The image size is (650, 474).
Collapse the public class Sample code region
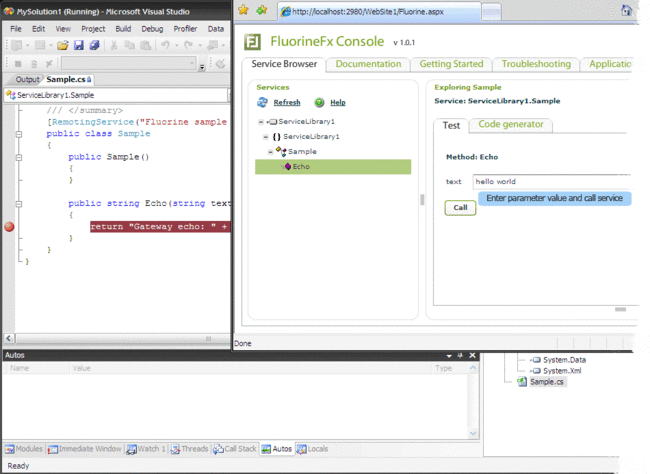pos(19,134)
